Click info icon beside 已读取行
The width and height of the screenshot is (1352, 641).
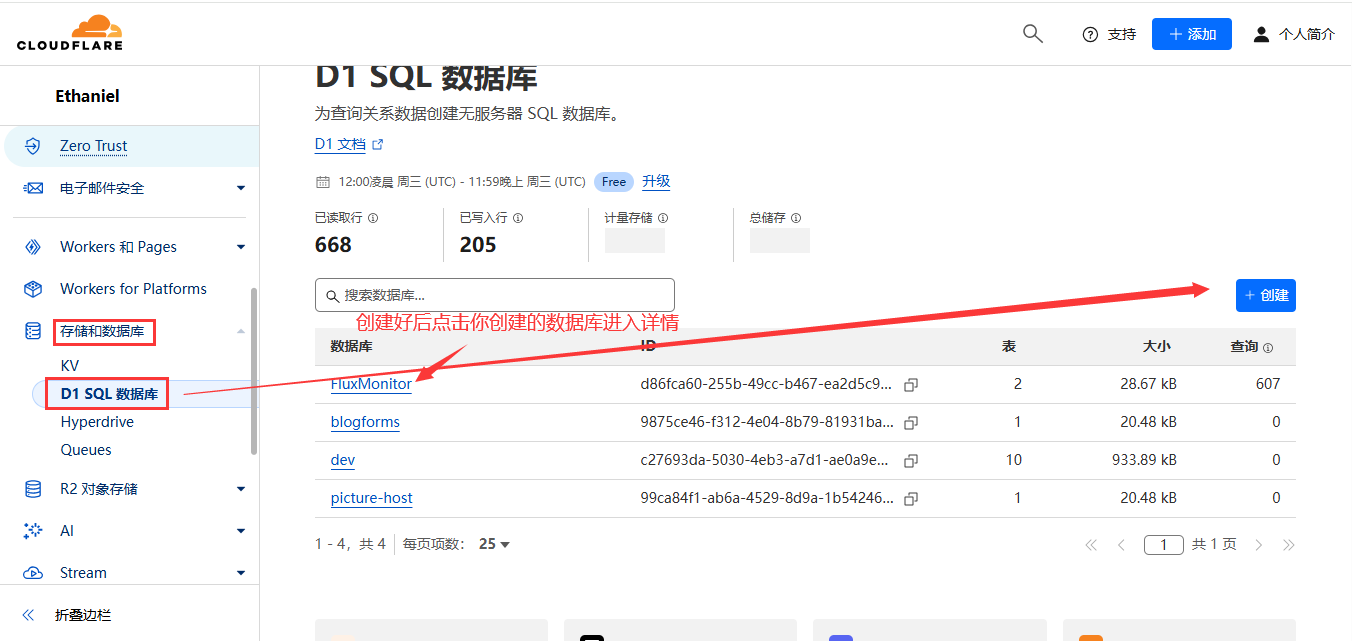pos(373,218)
